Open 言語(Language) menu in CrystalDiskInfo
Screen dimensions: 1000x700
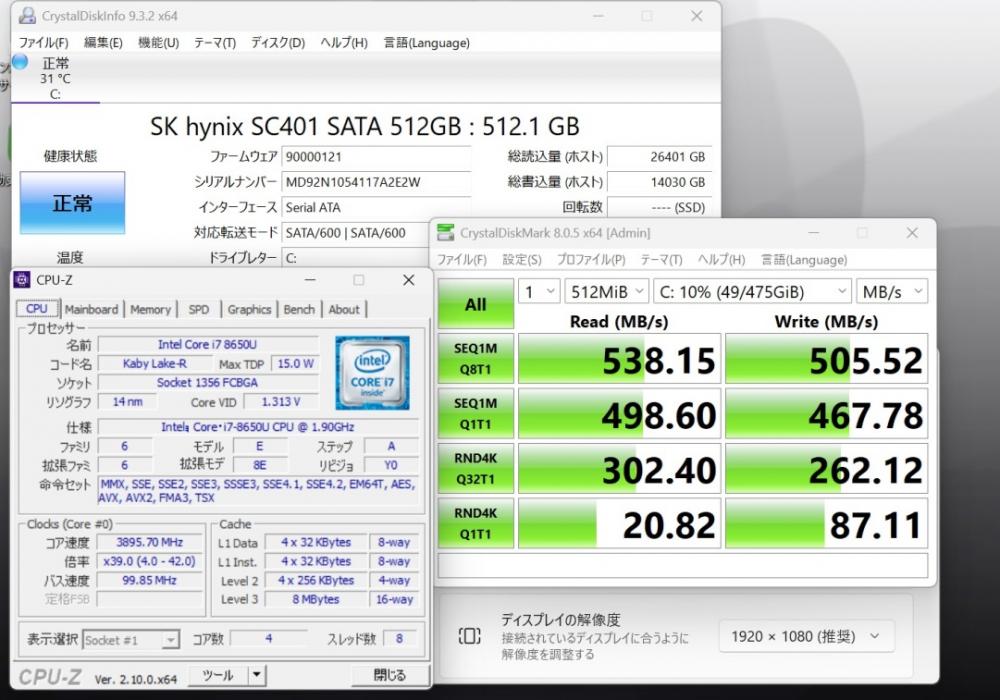426,43
